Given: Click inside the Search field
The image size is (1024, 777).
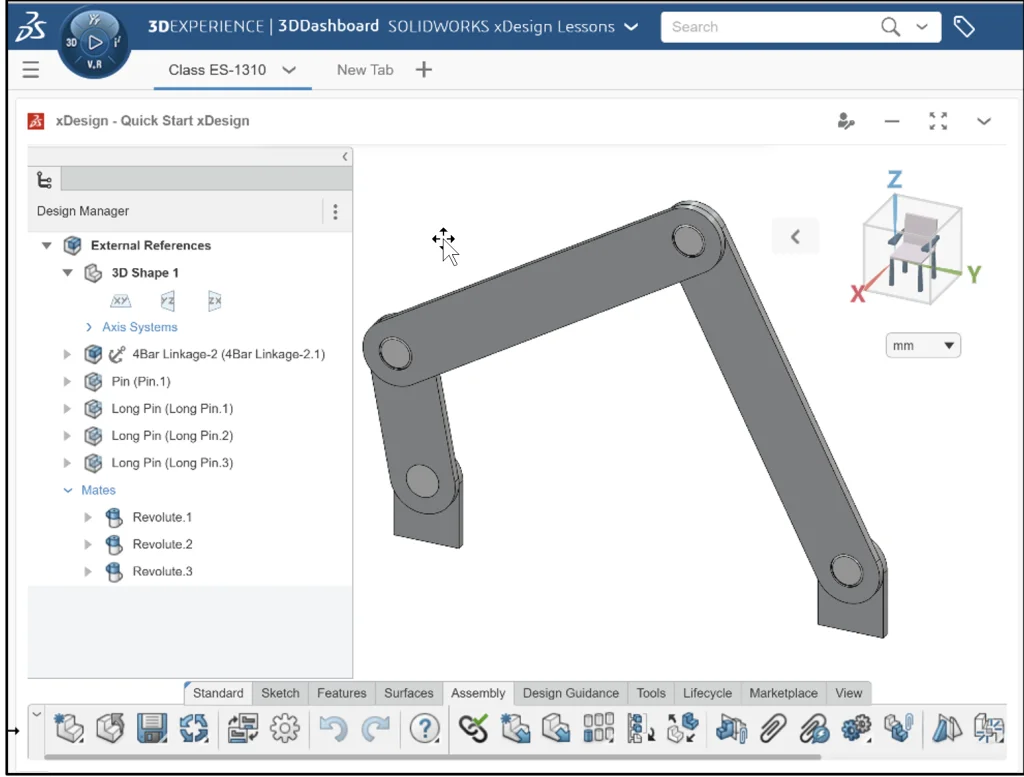Looking at the screenshot, I should [770, 27].
